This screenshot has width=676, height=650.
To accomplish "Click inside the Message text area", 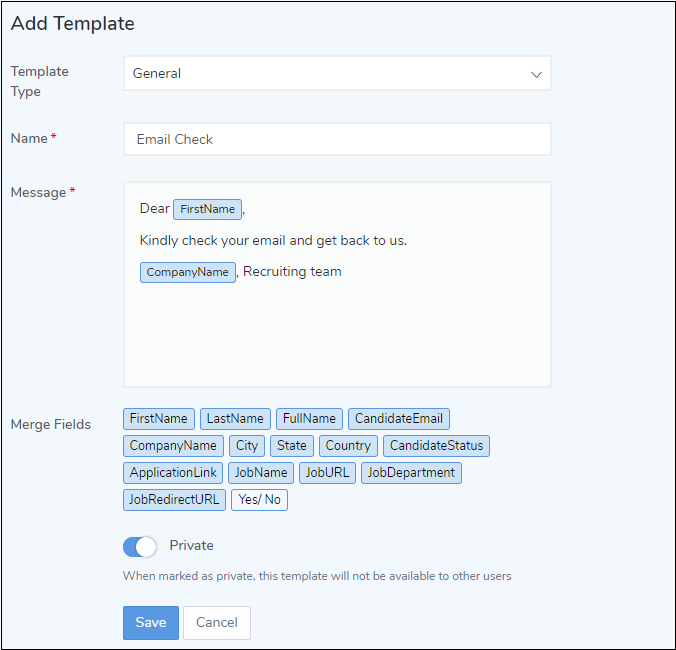I will coord(337,330).
